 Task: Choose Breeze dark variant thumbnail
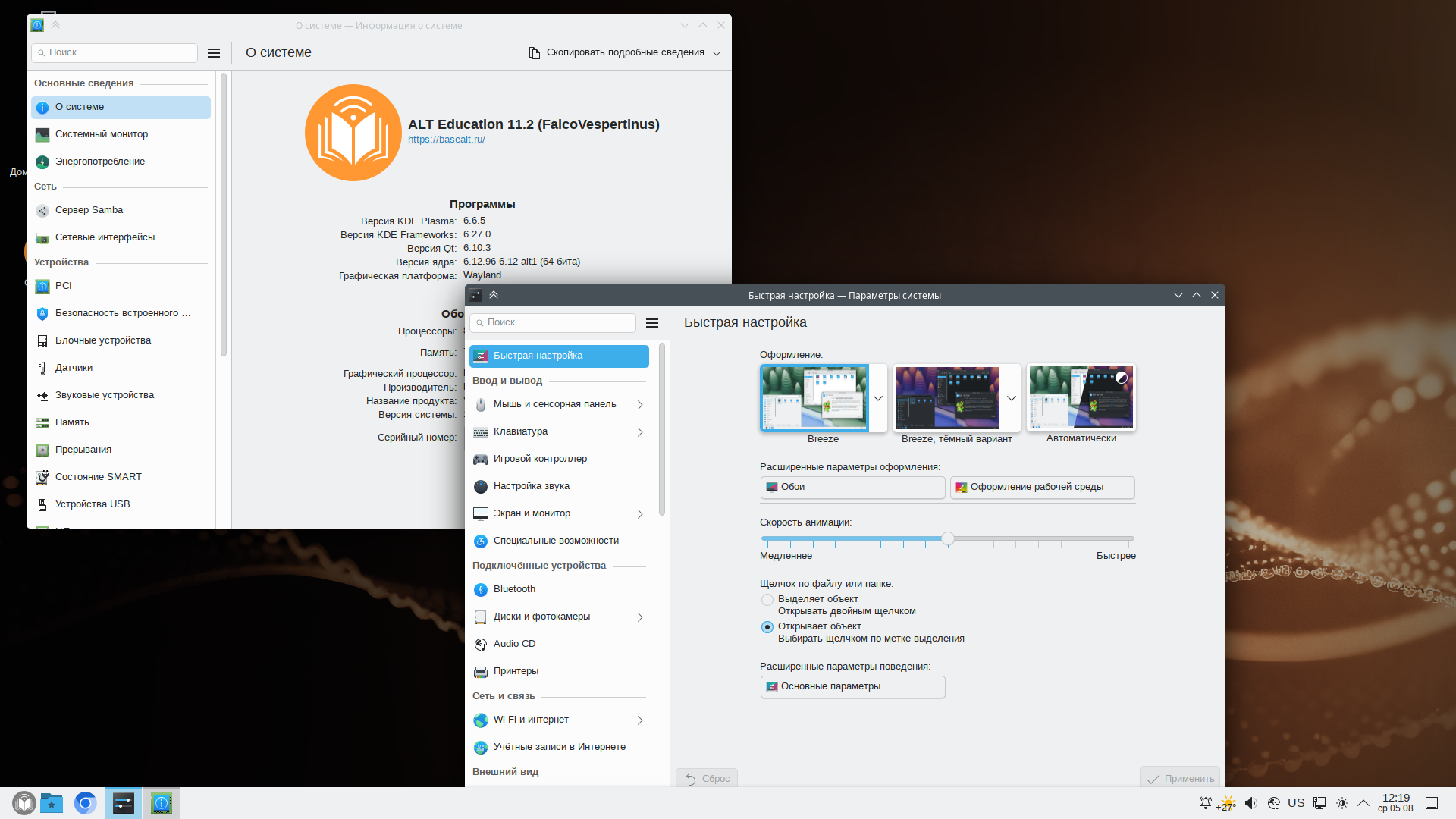point(948,398)
